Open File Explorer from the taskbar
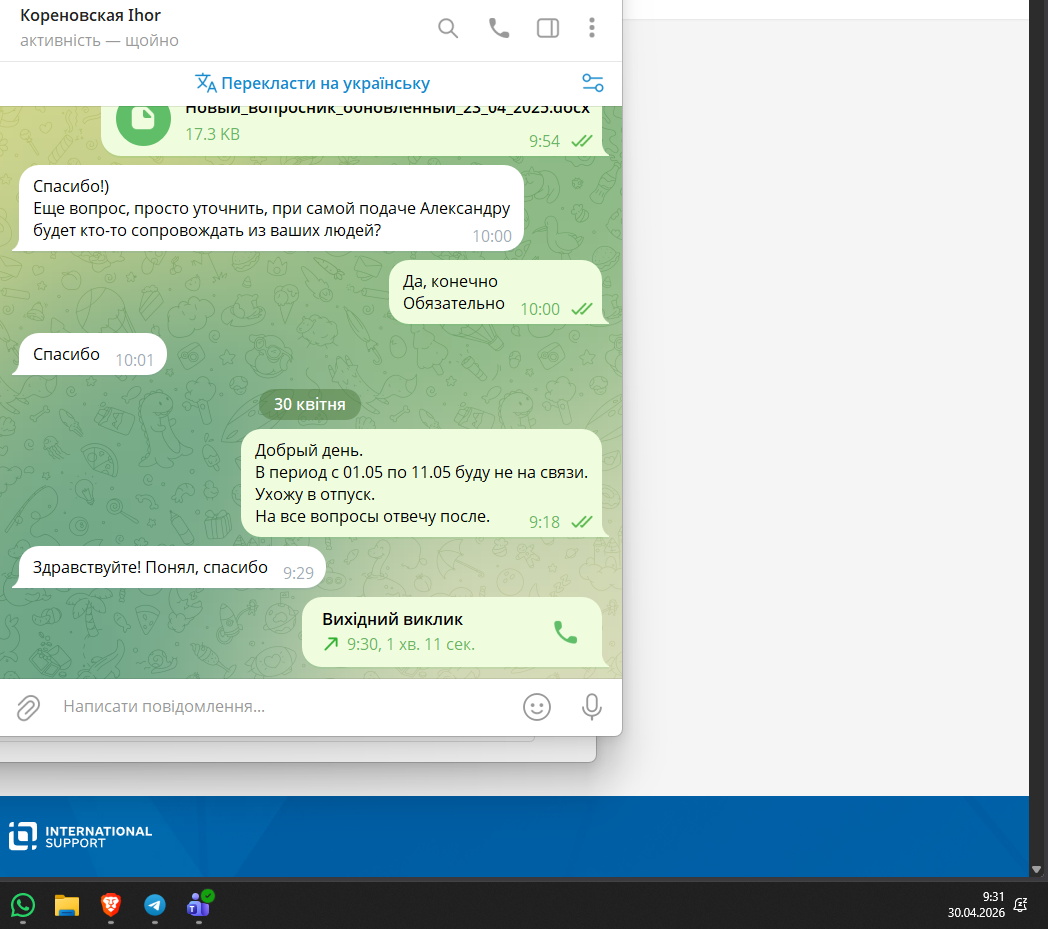 pos(67,906)
